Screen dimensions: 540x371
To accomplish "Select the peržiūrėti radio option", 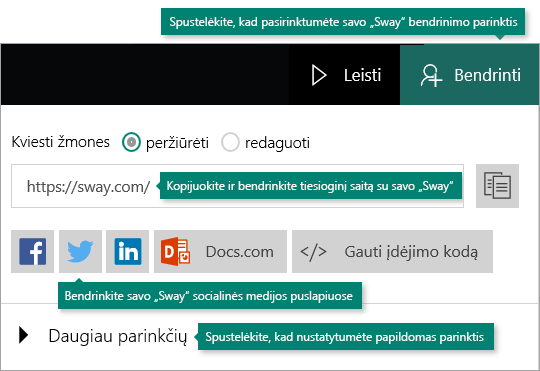I will (x=131, y=142).
